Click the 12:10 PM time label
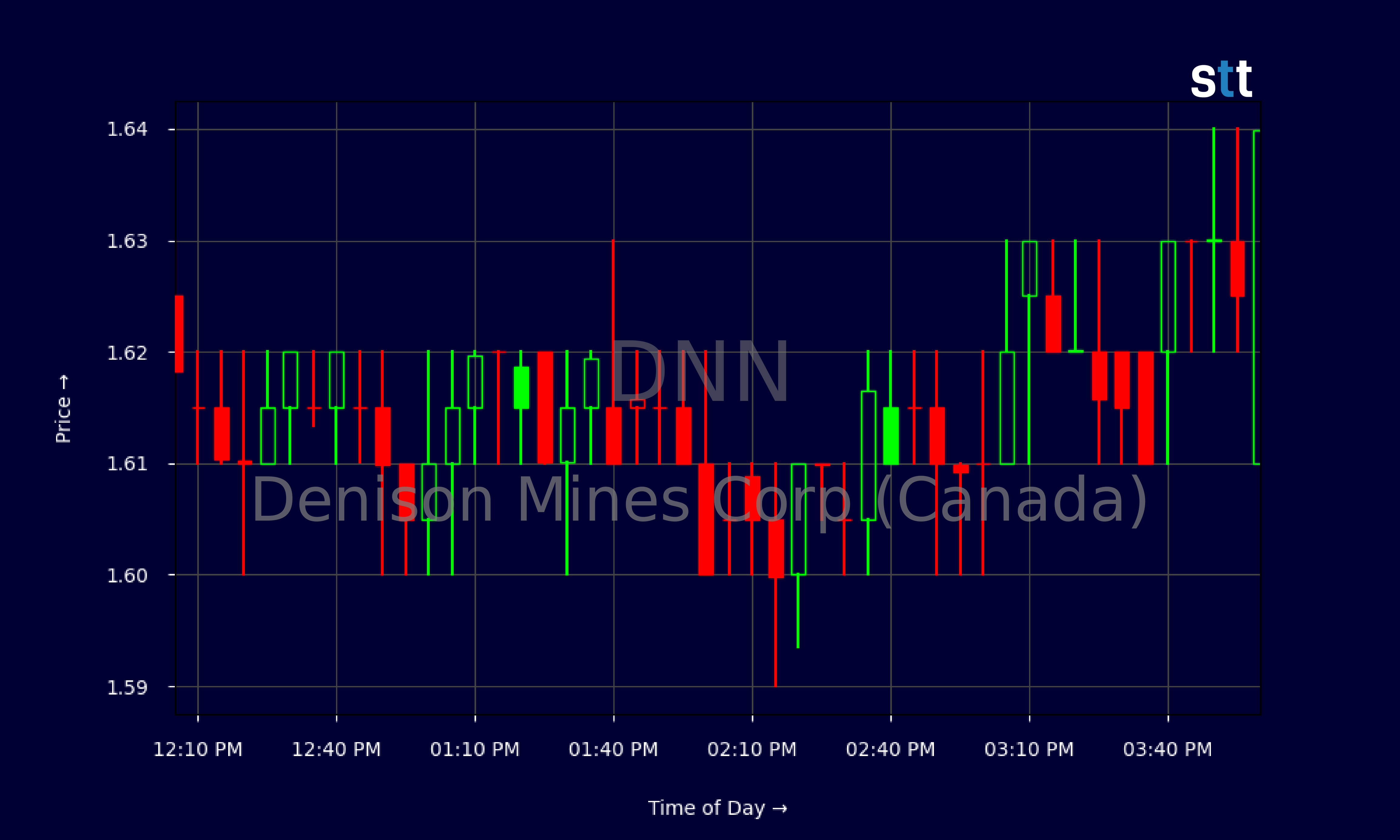 click(x=198, y=749)
